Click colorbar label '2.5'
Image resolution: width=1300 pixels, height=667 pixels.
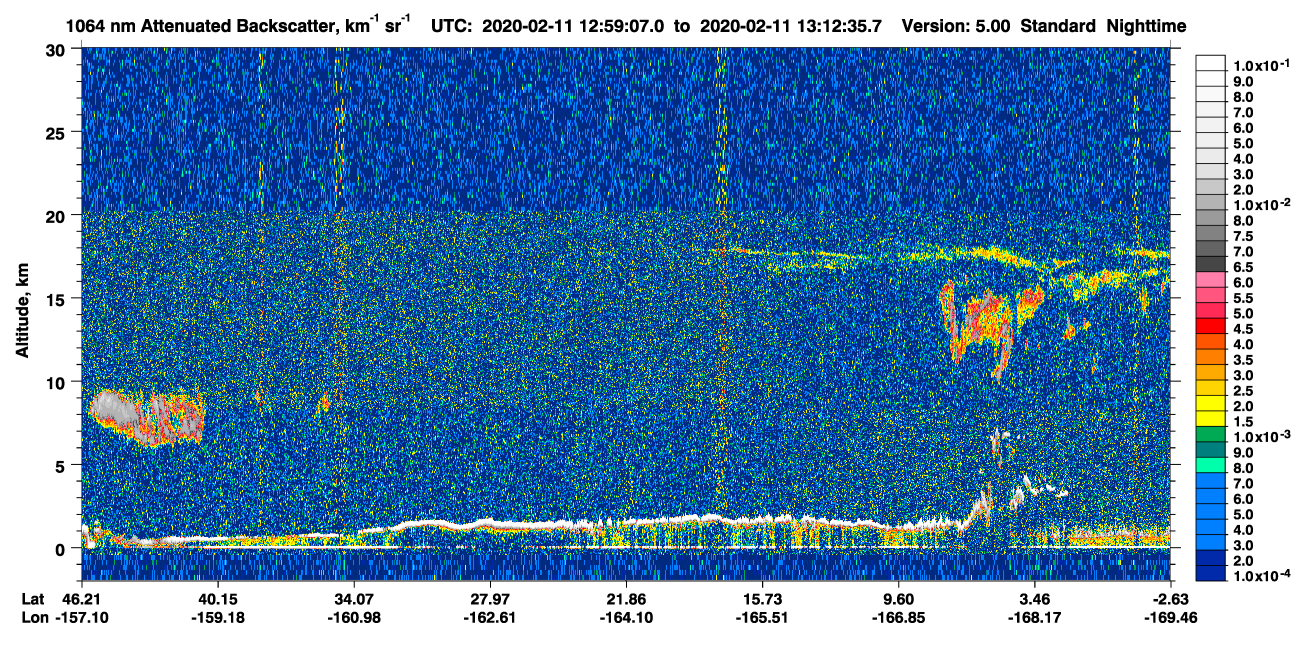click(1243, 393)
